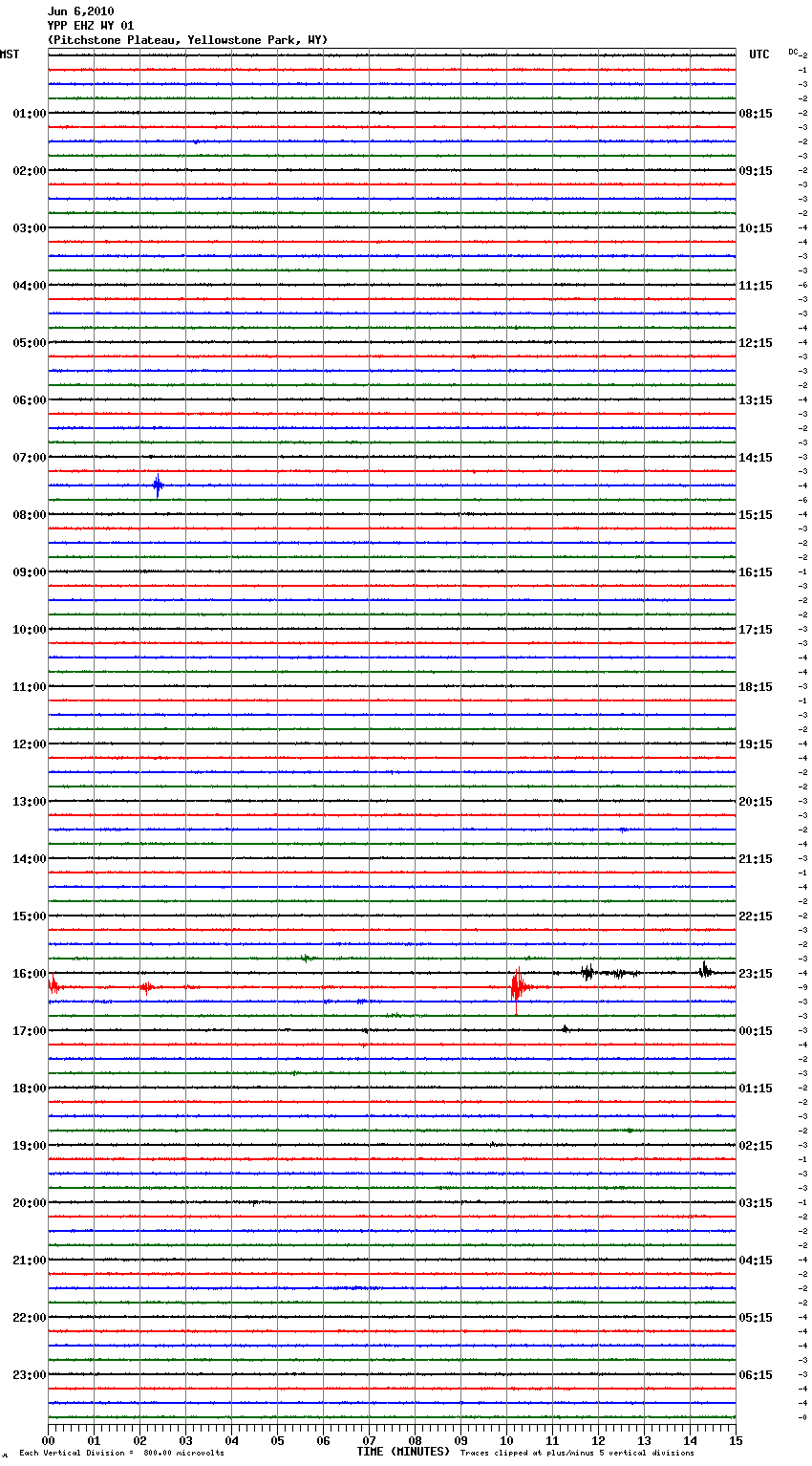
Task: Click the UTC column header
Action: [x=759, y=54]
